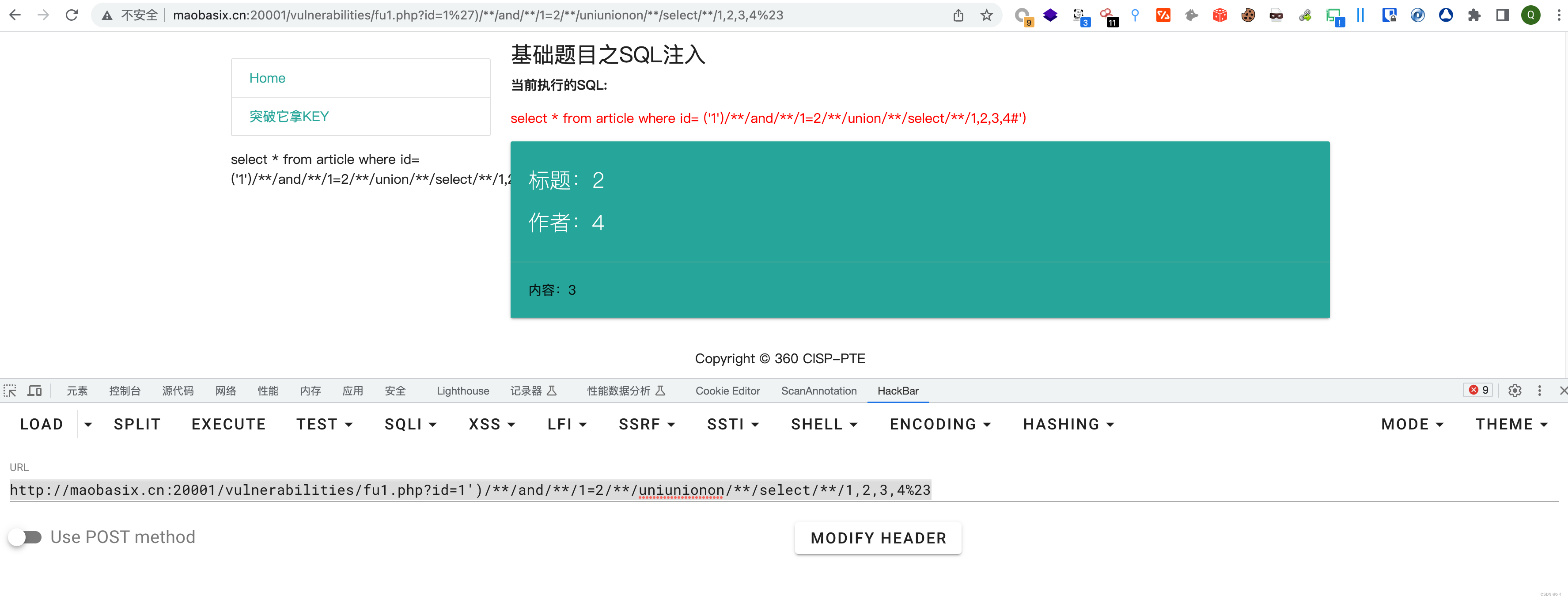Open DevTools settings gear
The image size is (1568, 600).
1515,391
